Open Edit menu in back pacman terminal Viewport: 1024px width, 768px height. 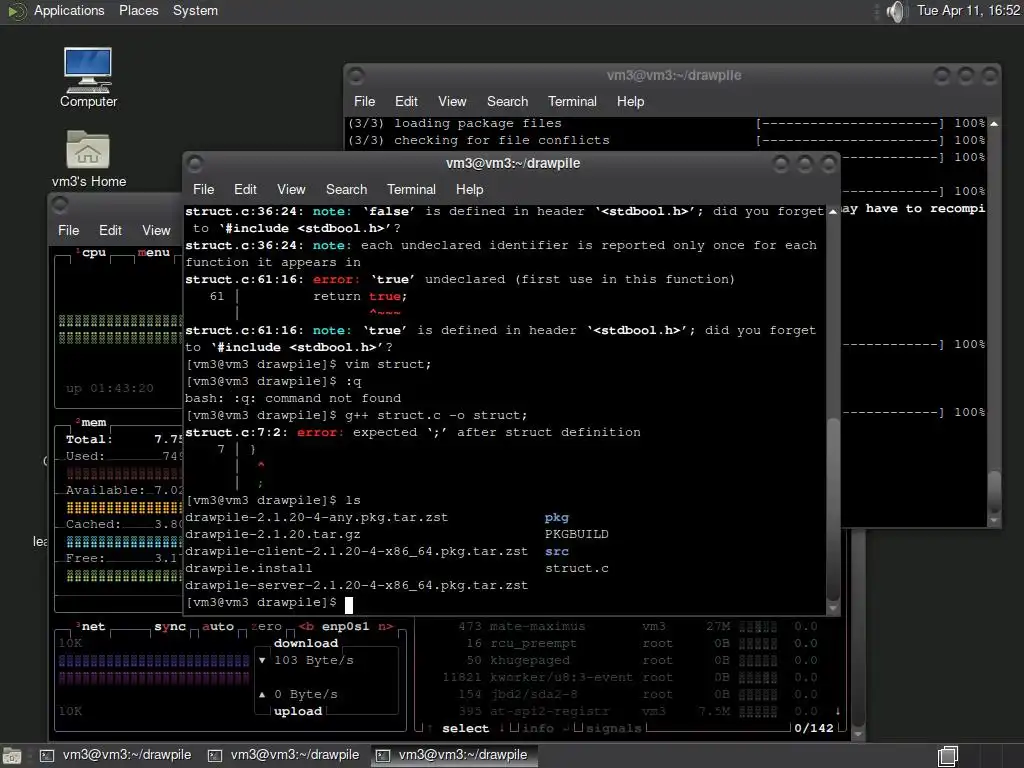pyautogui.click(x=406, y=101)
